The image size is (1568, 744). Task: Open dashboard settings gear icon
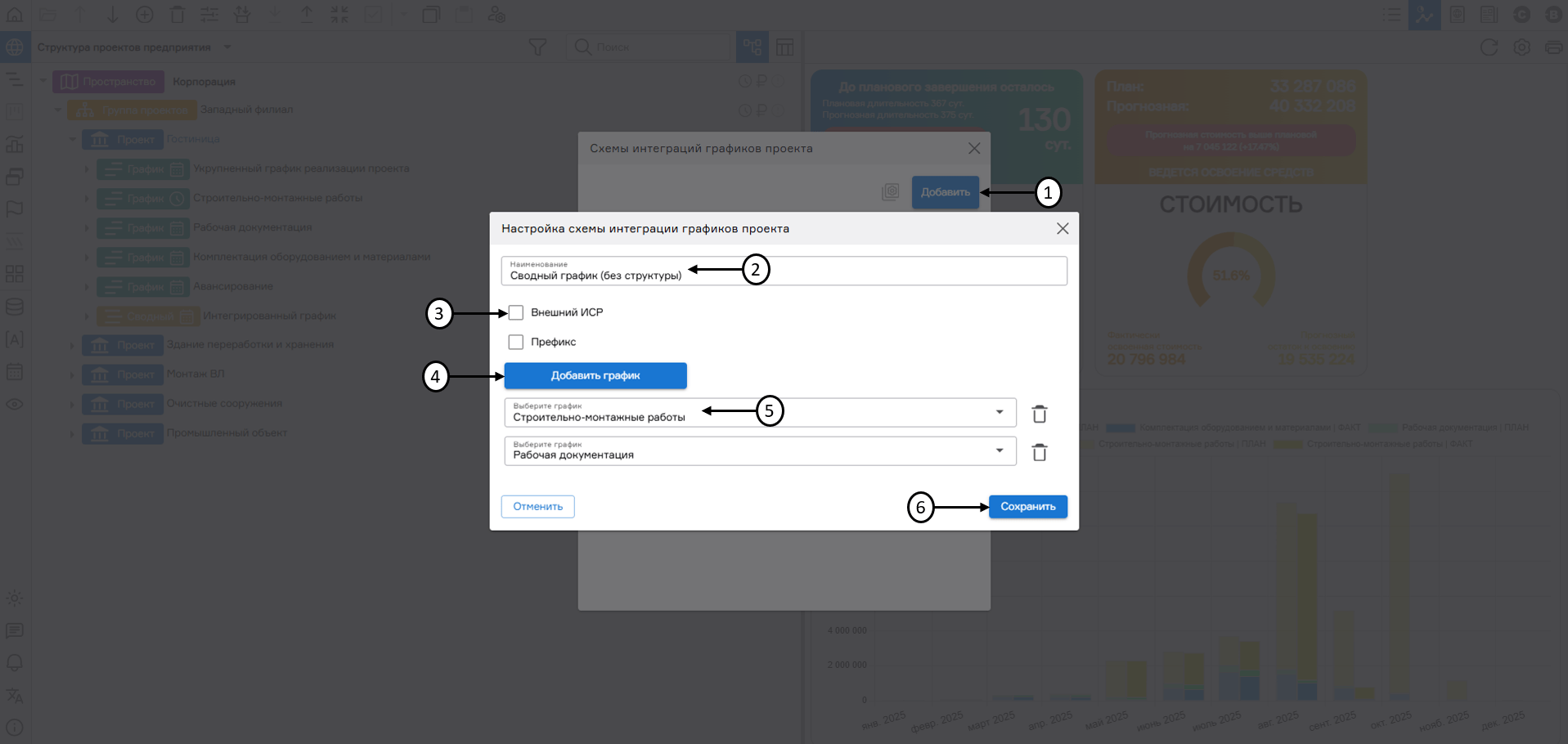point(1521,47)
